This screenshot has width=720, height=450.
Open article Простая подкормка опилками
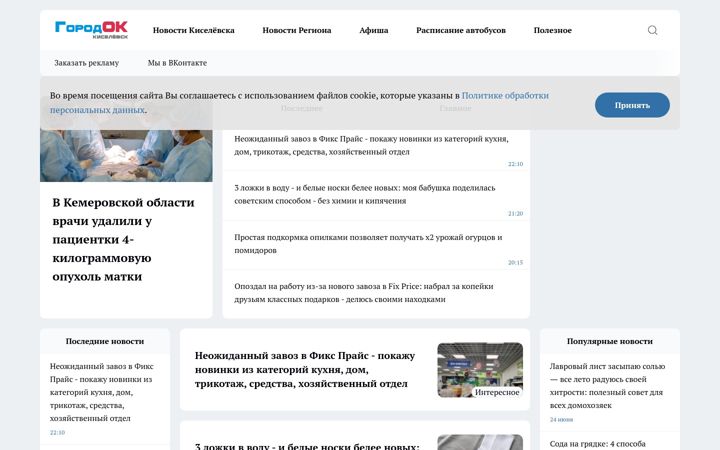[368, 244]
